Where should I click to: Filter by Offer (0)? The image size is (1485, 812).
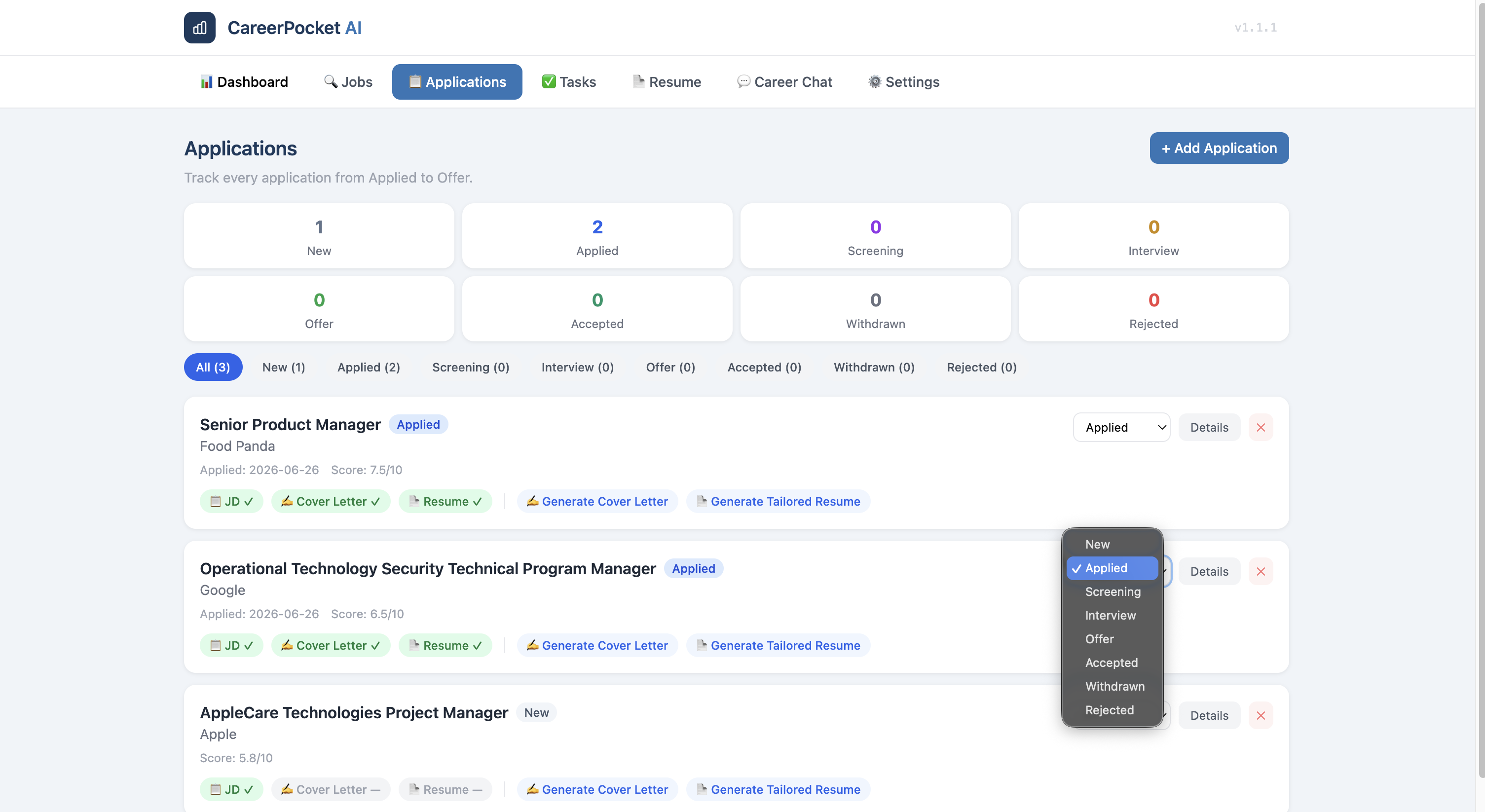(670, 367)
